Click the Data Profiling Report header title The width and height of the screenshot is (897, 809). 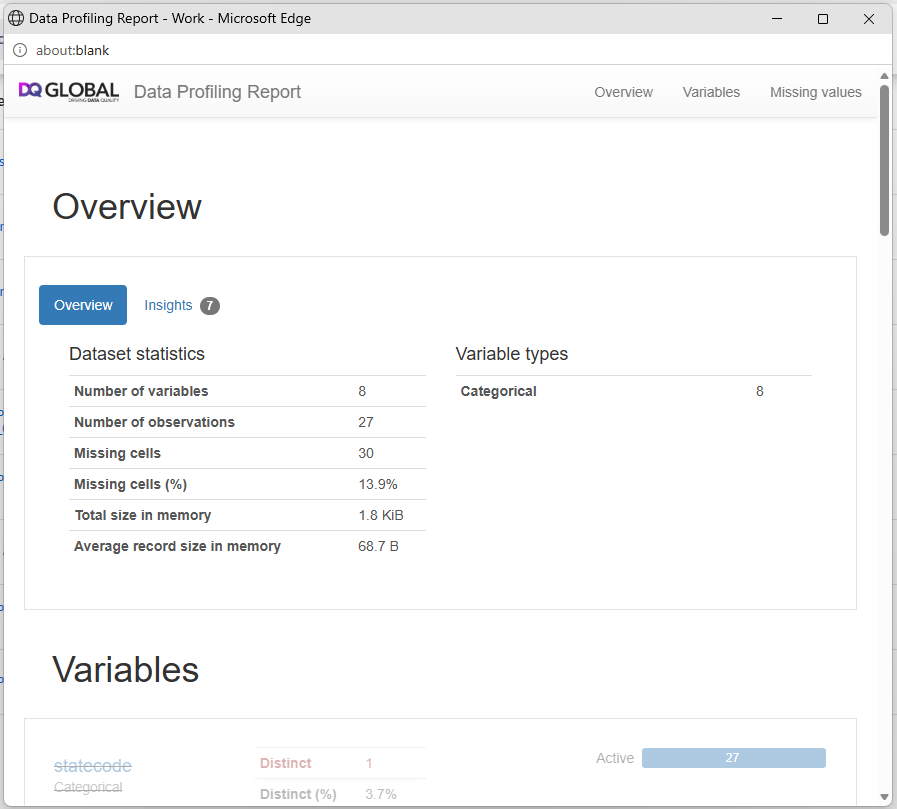point(217,92)
